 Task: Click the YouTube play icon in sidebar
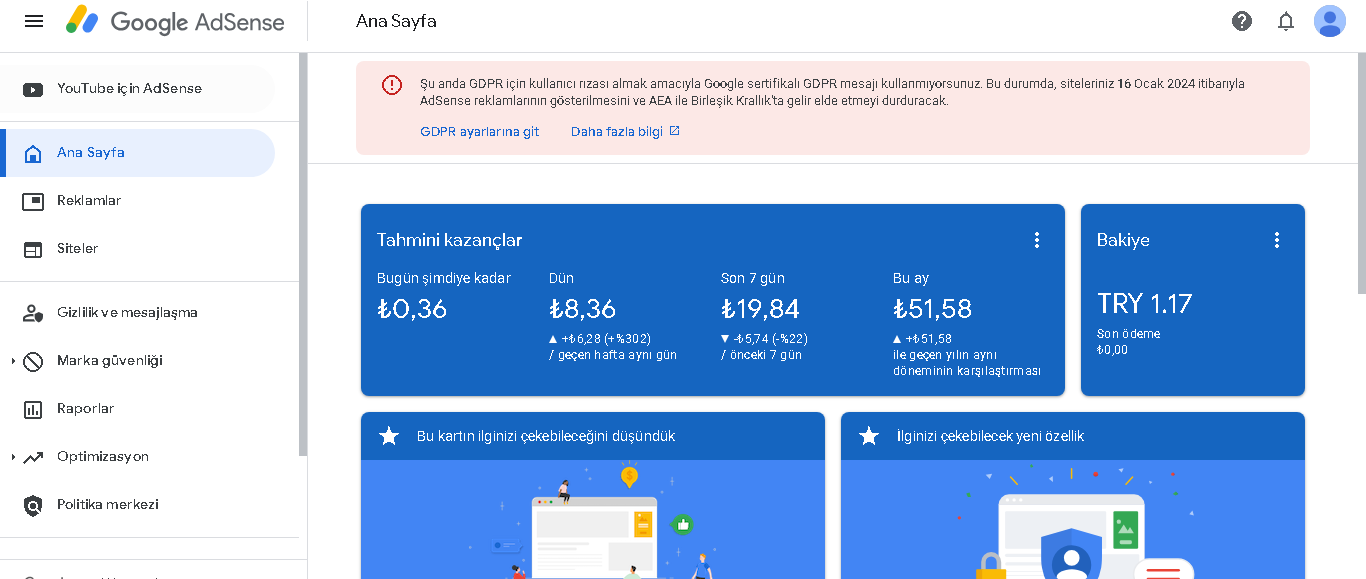pyautogui.click(x=33, y=89)
